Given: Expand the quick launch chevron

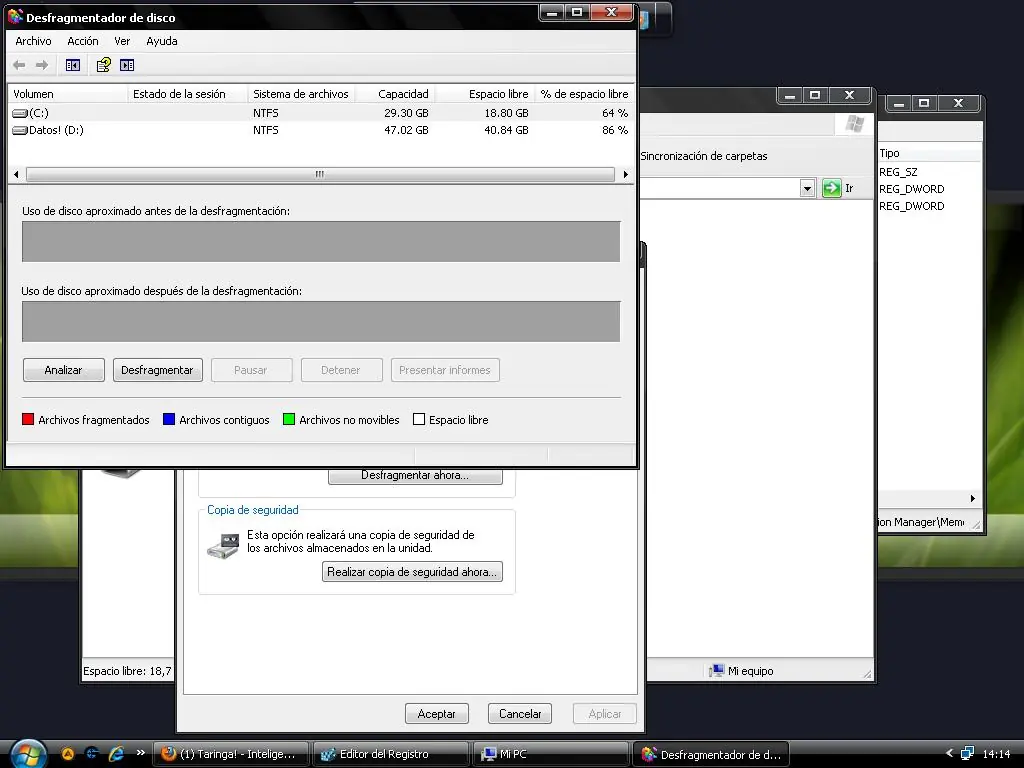Looking at the screenshot, I should [x=140, y=752].
